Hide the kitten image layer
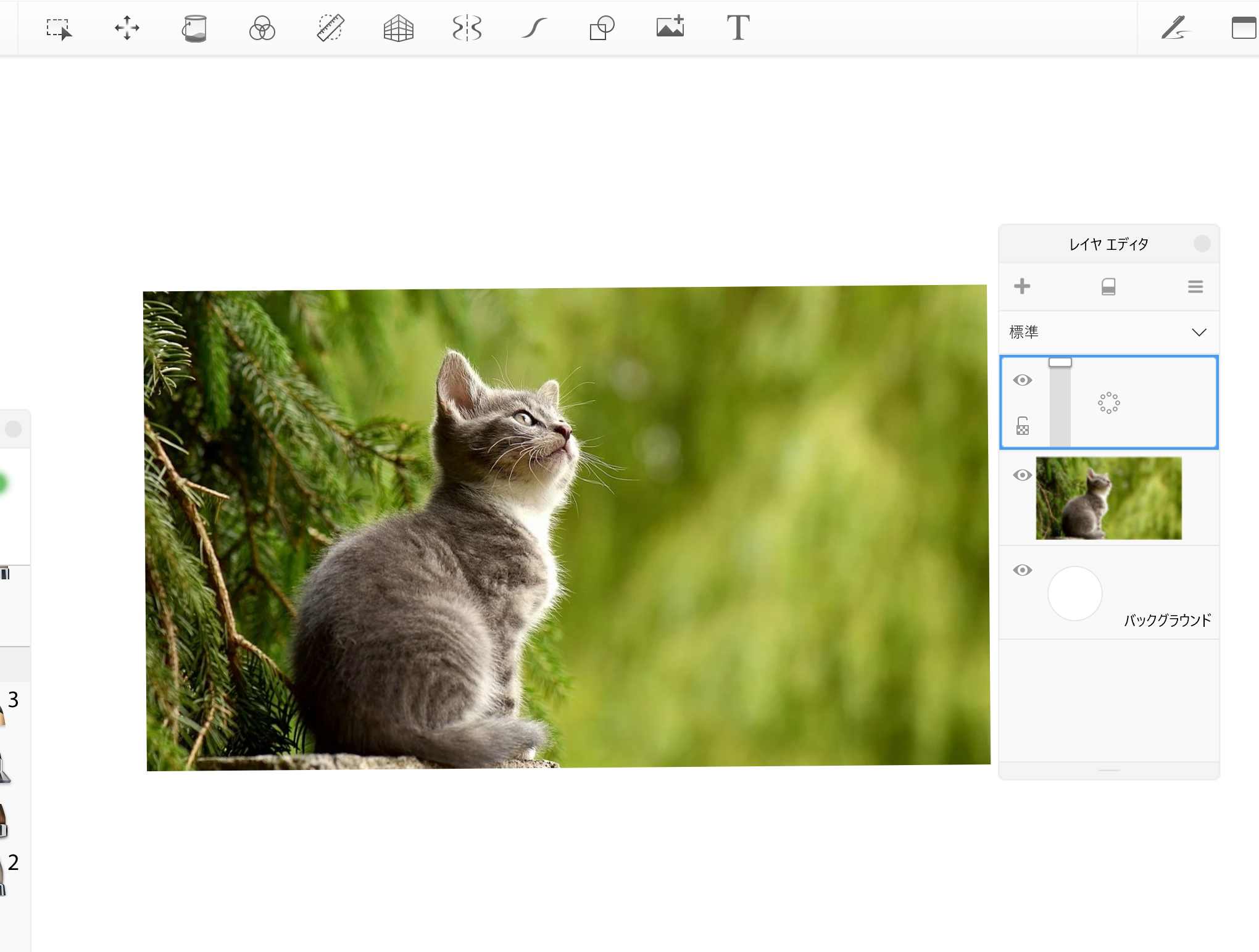The width and height of the screenshot is (1259, 952). click(1023, 475)
